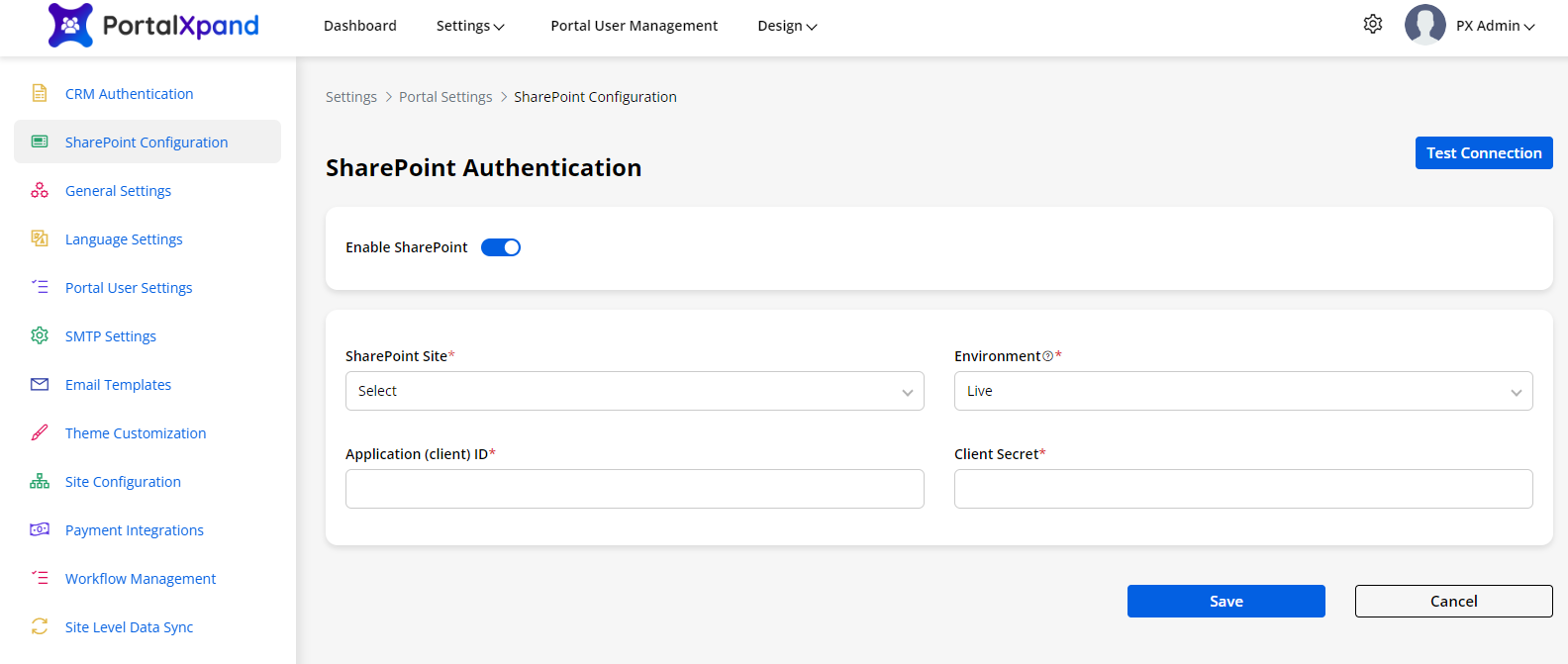Click the CRM Authentication document icon

tap(40, 93)
